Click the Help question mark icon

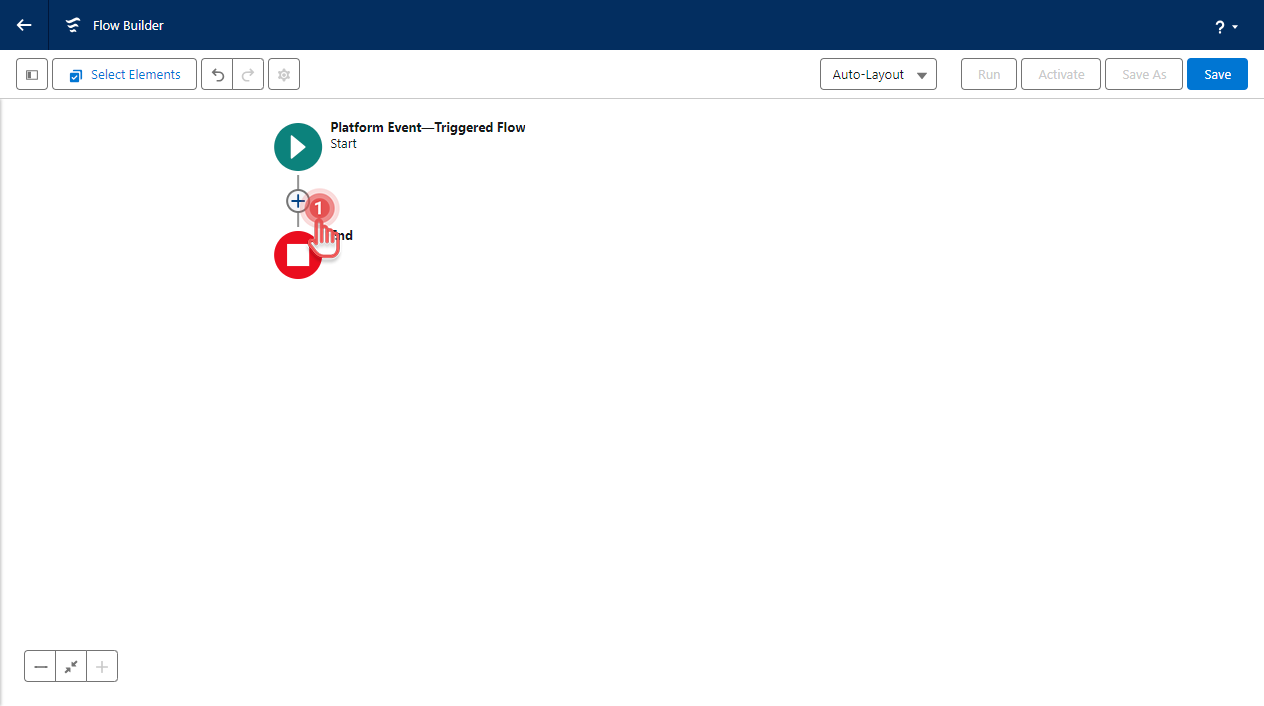point(1219,26)
